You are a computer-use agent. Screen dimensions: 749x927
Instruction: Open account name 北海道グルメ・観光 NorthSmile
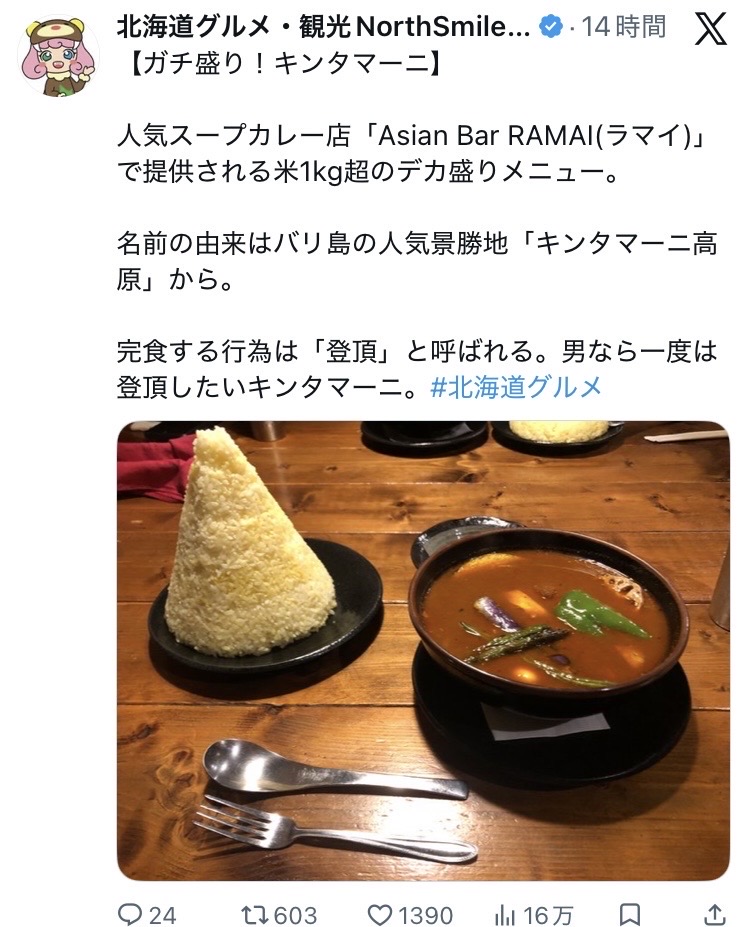coord(323,27)
